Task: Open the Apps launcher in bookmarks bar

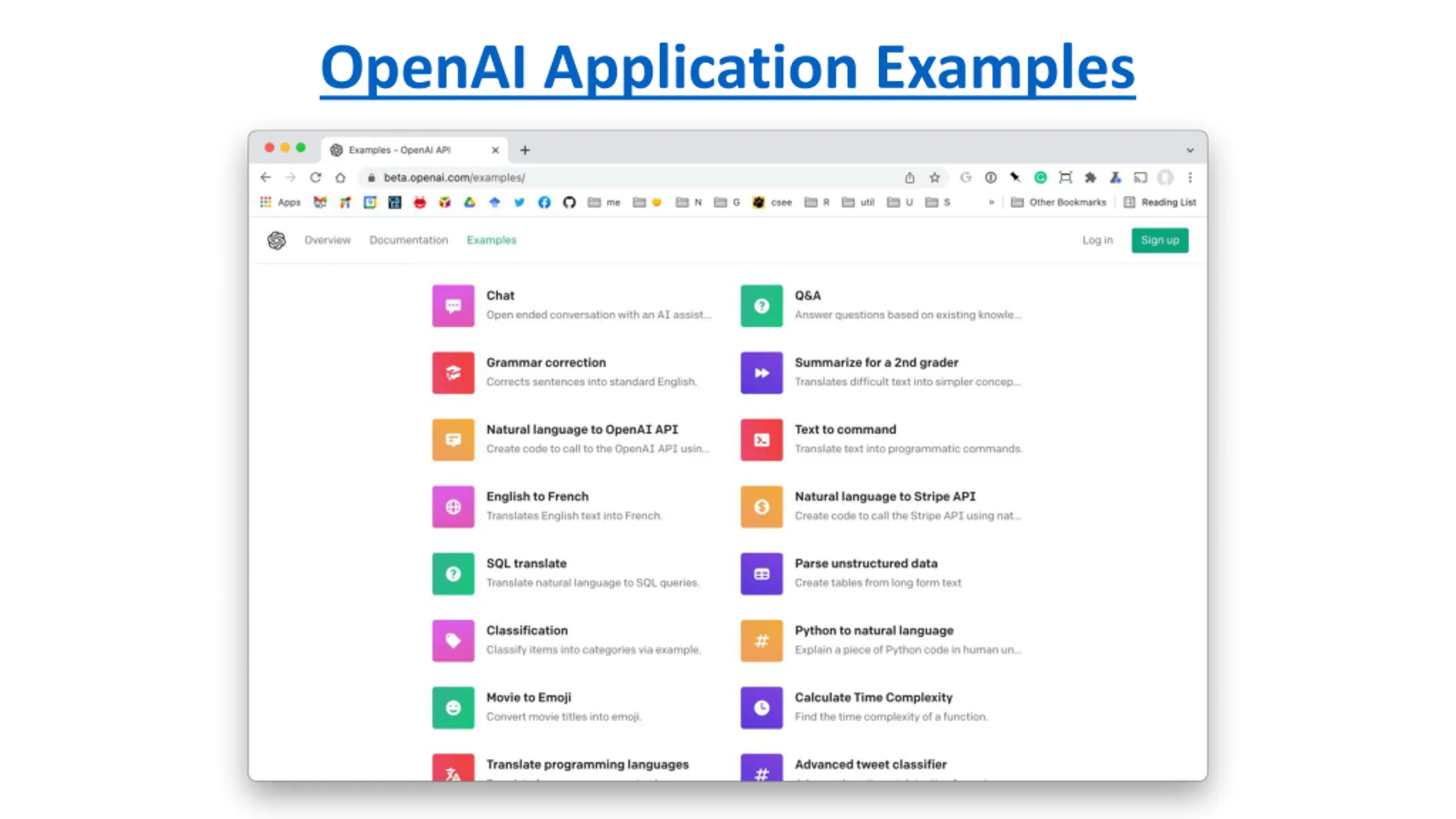Action: pos(280,202)
